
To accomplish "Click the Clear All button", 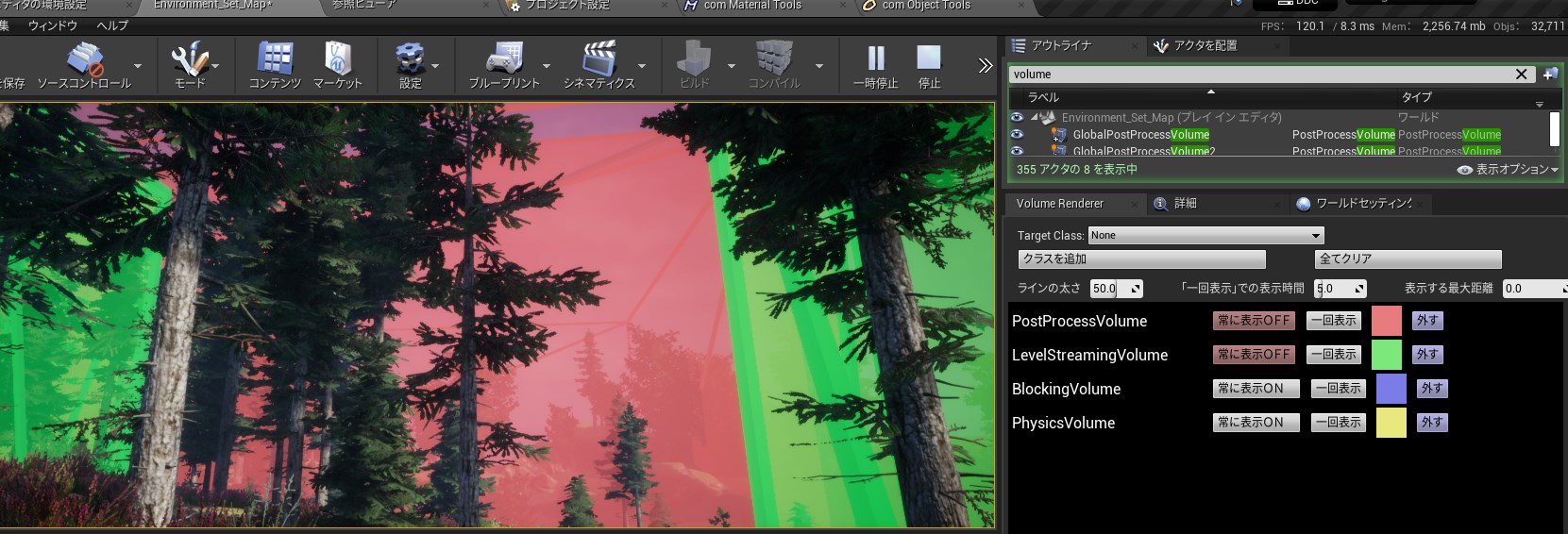I will [x=1407, y=259].
